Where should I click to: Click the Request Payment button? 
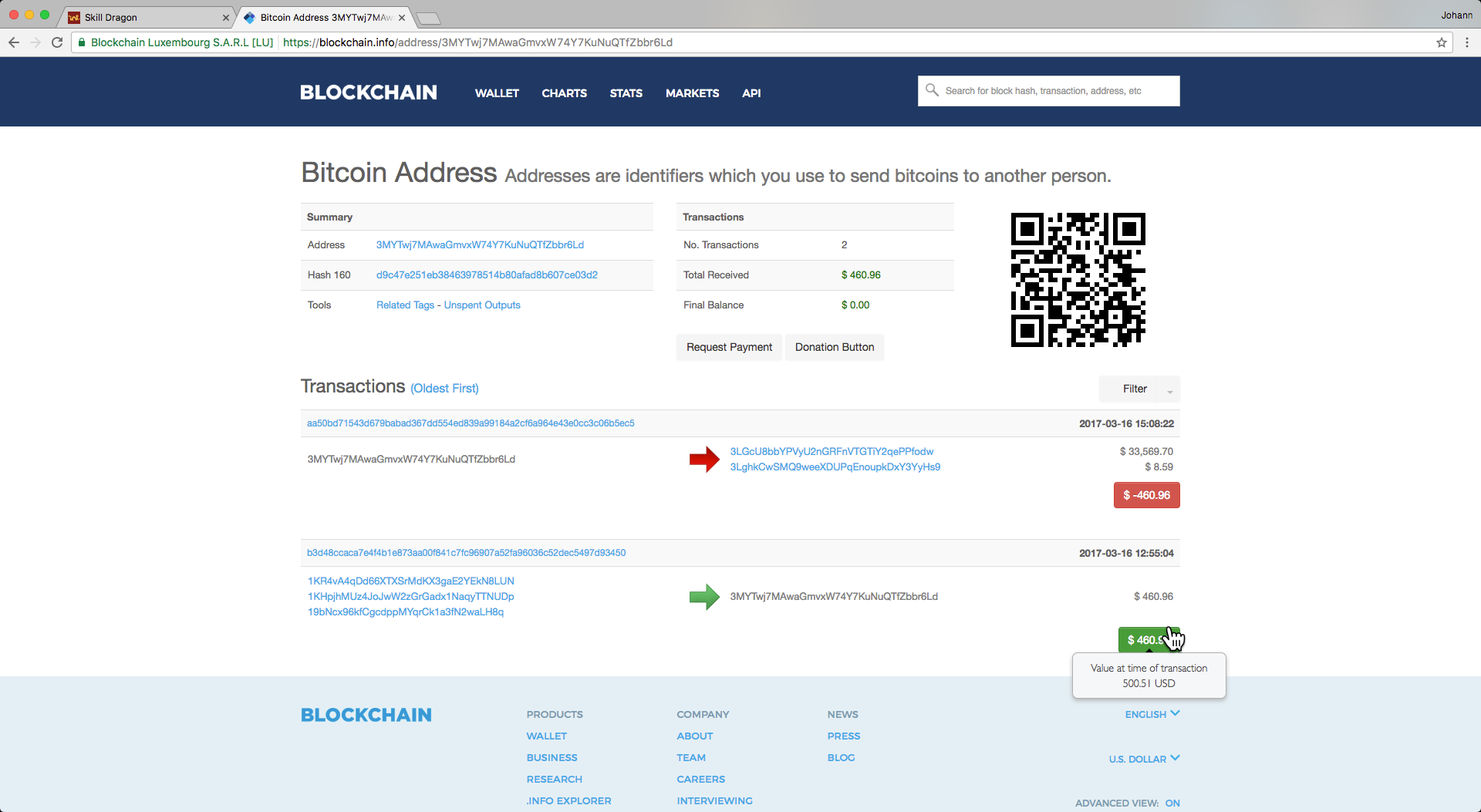coord(729,347)
